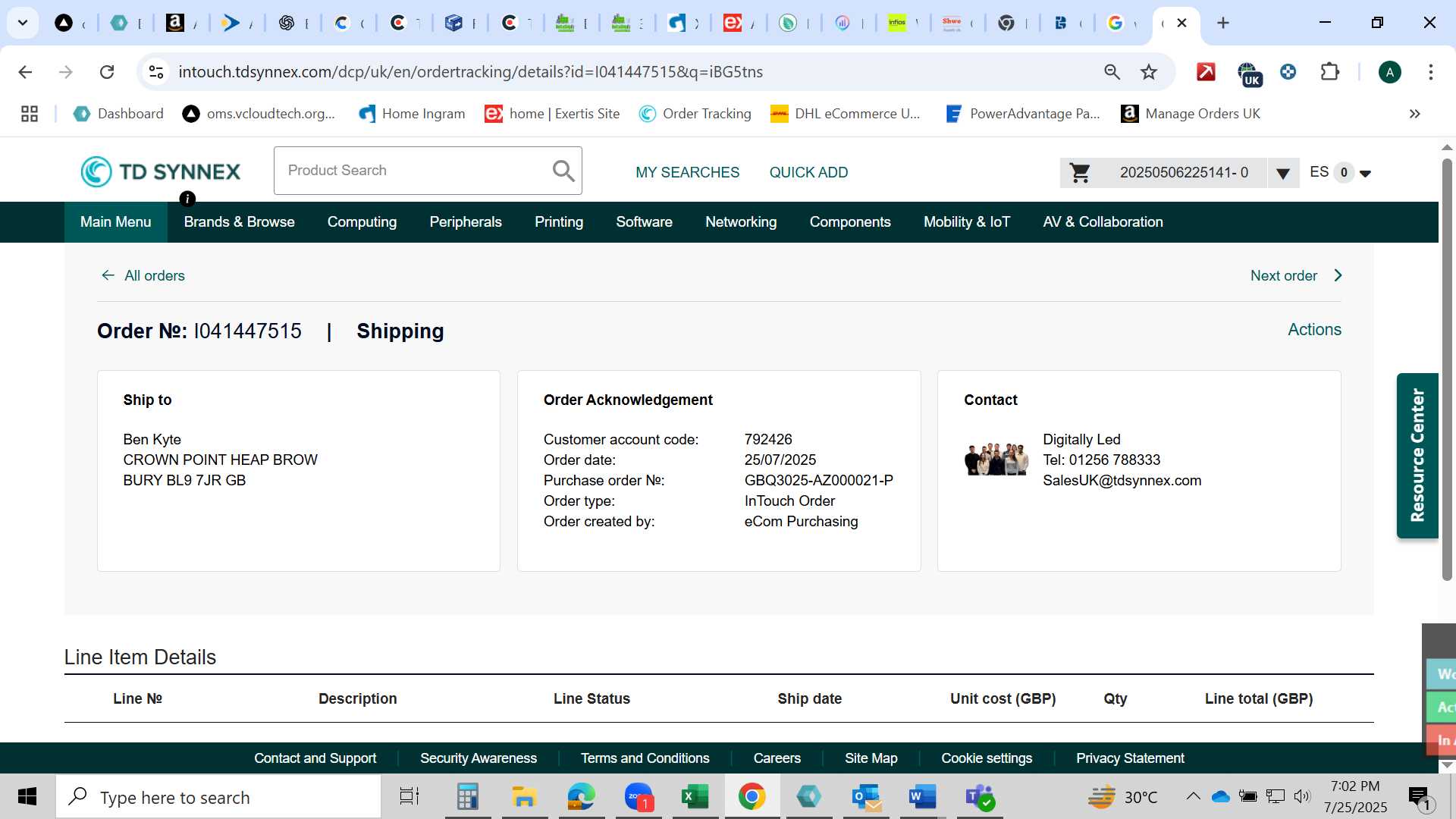1456x819 pixels.
Task: Open the Mobility & IoT menu
Action: (x=967, y=222)
